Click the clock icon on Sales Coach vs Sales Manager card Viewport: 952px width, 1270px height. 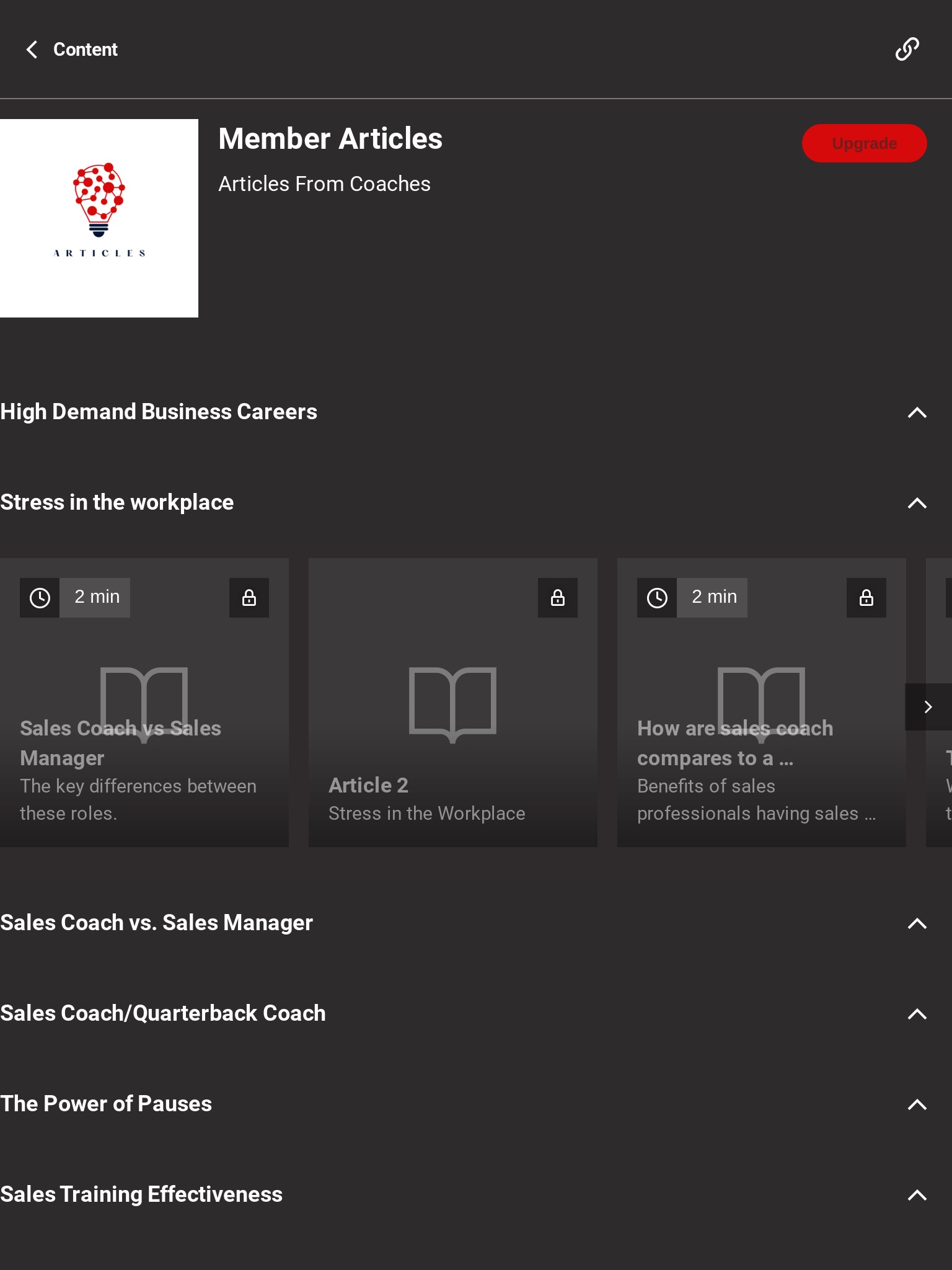click(40, 598)
